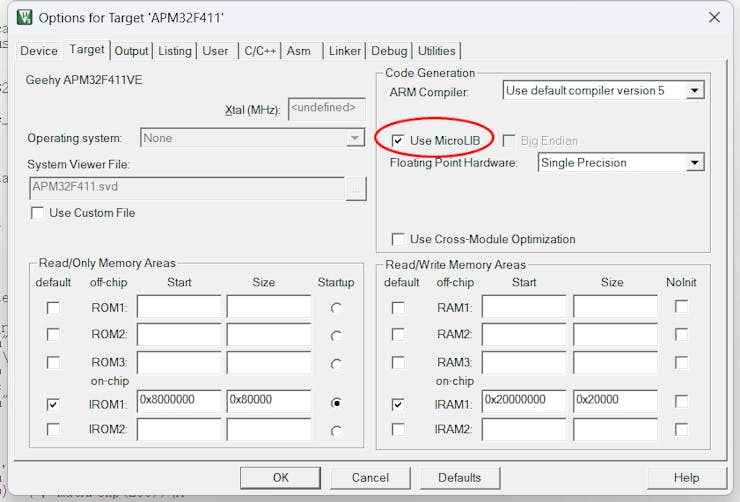Open the Debug tab

389,51
